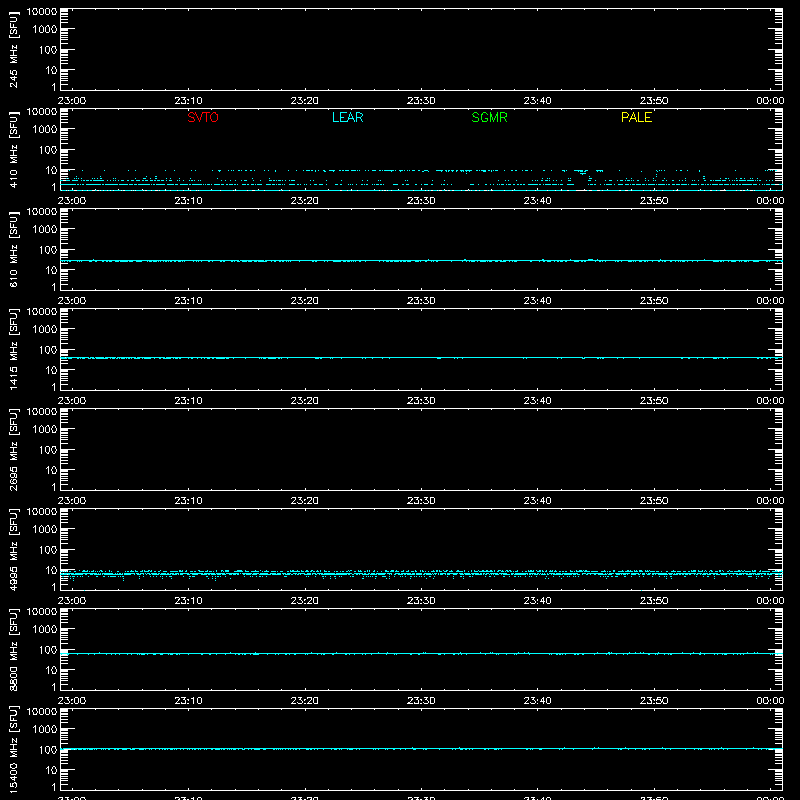The width and height of the screenshot is (800, 800).
Task: Click the cyan LEAR station label
Action: (x=347, y=117)
